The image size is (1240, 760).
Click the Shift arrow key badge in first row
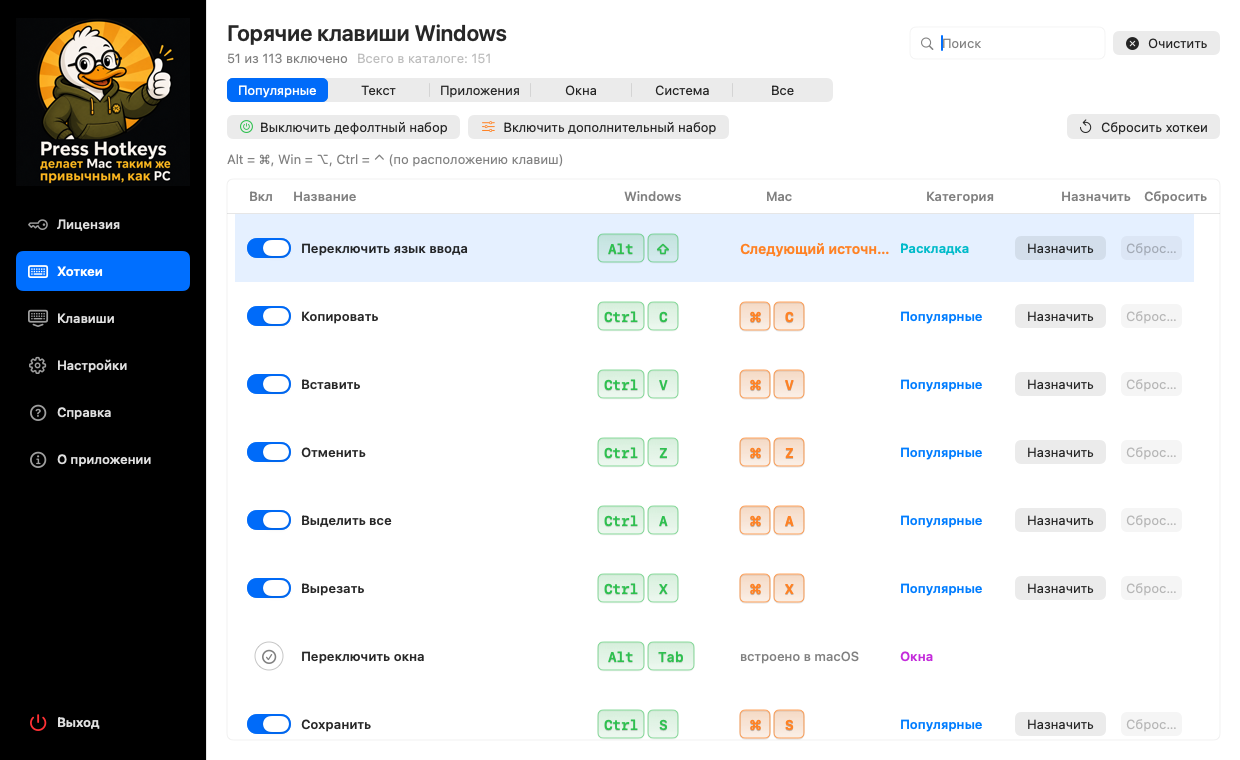[x=663, y=248]
